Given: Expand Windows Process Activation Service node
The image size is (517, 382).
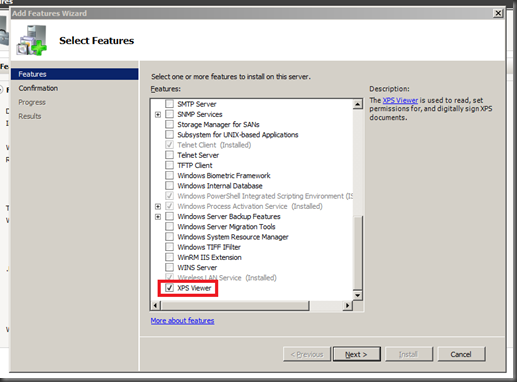Looking at the screenshot, I should tap(158, 207).
